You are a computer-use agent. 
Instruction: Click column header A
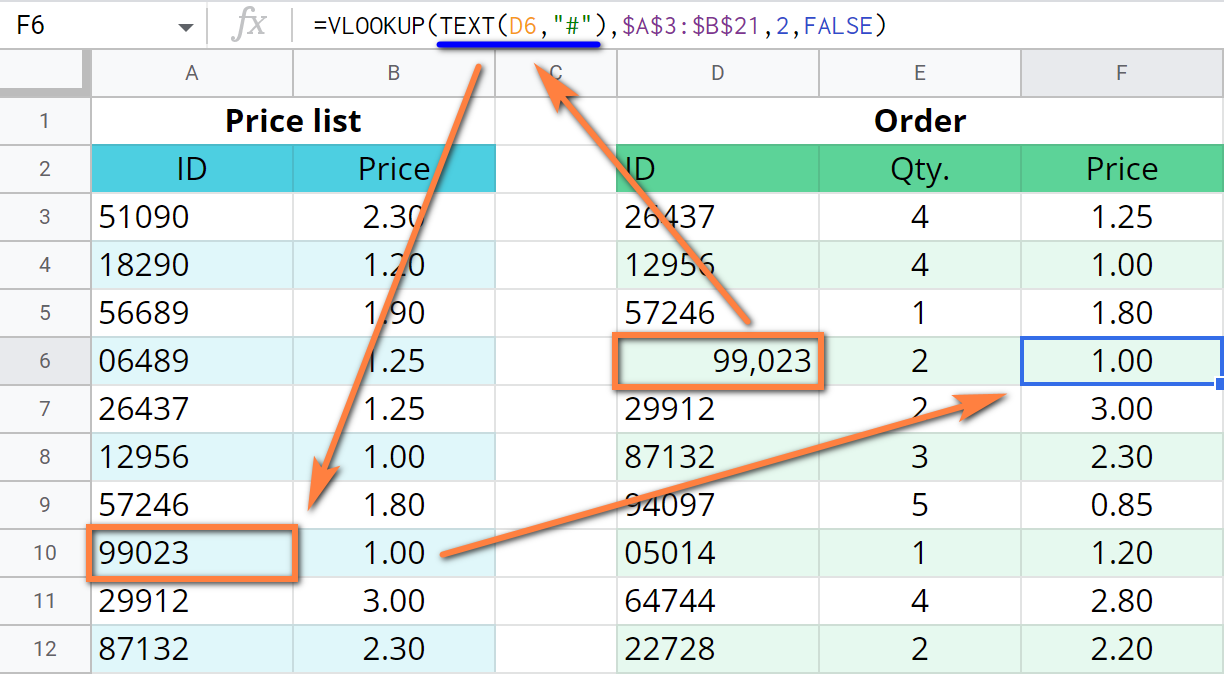191,73
